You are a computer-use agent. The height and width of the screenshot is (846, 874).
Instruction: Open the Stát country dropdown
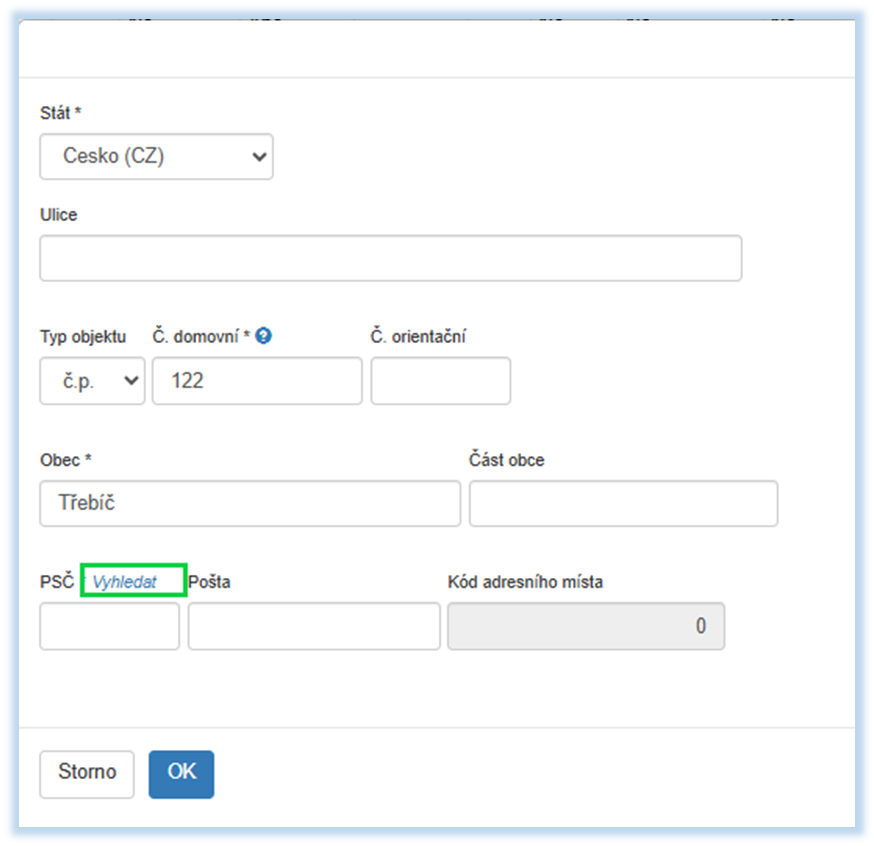click(x=157, y=157)
